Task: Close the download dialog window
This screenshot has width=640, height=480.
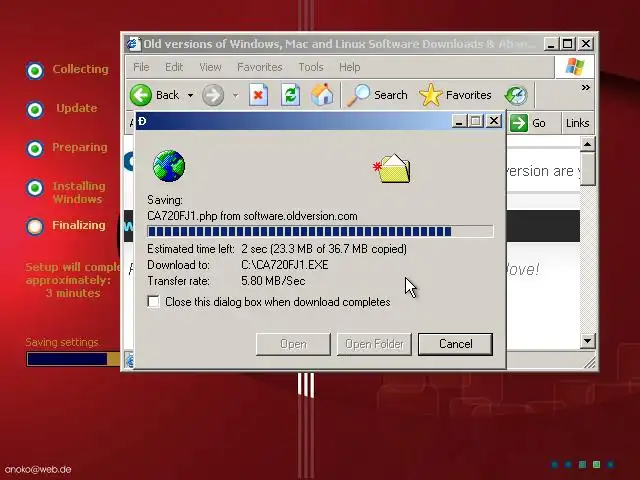Action: [494, 121]
